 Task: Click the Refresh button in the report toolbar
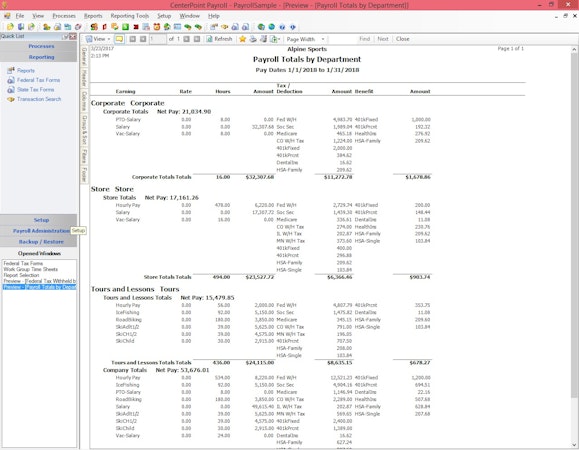(x=219, y=39)
